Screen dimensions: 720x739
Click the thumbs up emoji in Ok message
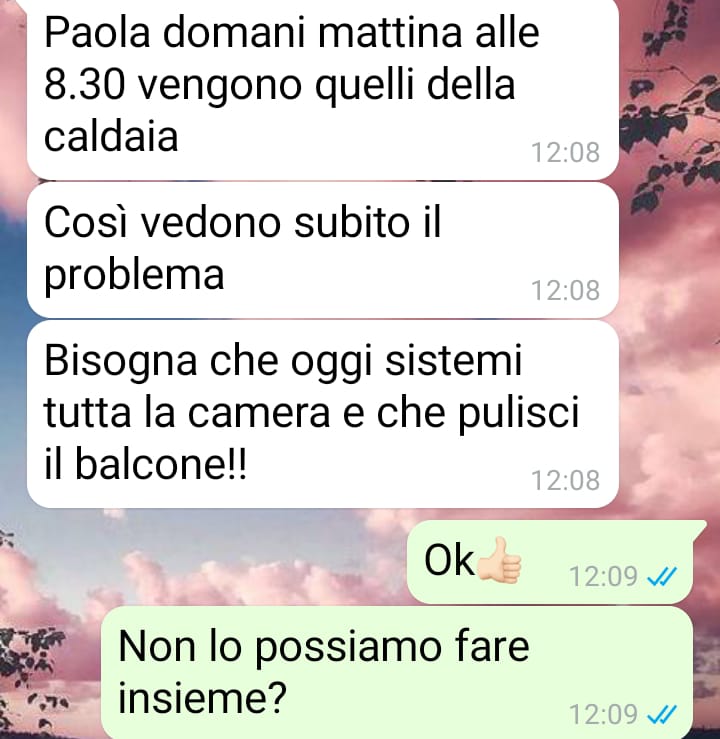[x=499, y=560]
